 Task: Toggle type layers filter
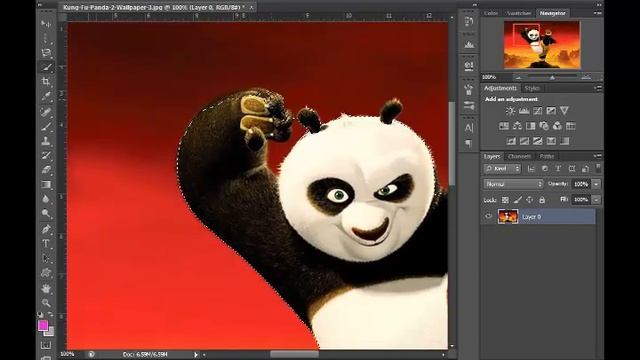point(558,169)
